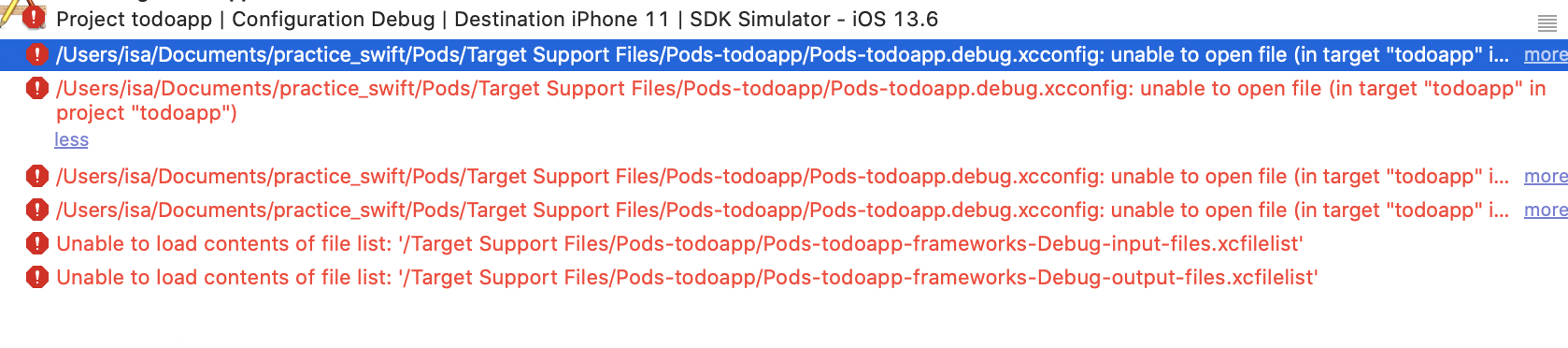Screen dimensions: 1568x348
Task: Click the red error icon beside Project todoapp header
Action: [x=35, y=17]
